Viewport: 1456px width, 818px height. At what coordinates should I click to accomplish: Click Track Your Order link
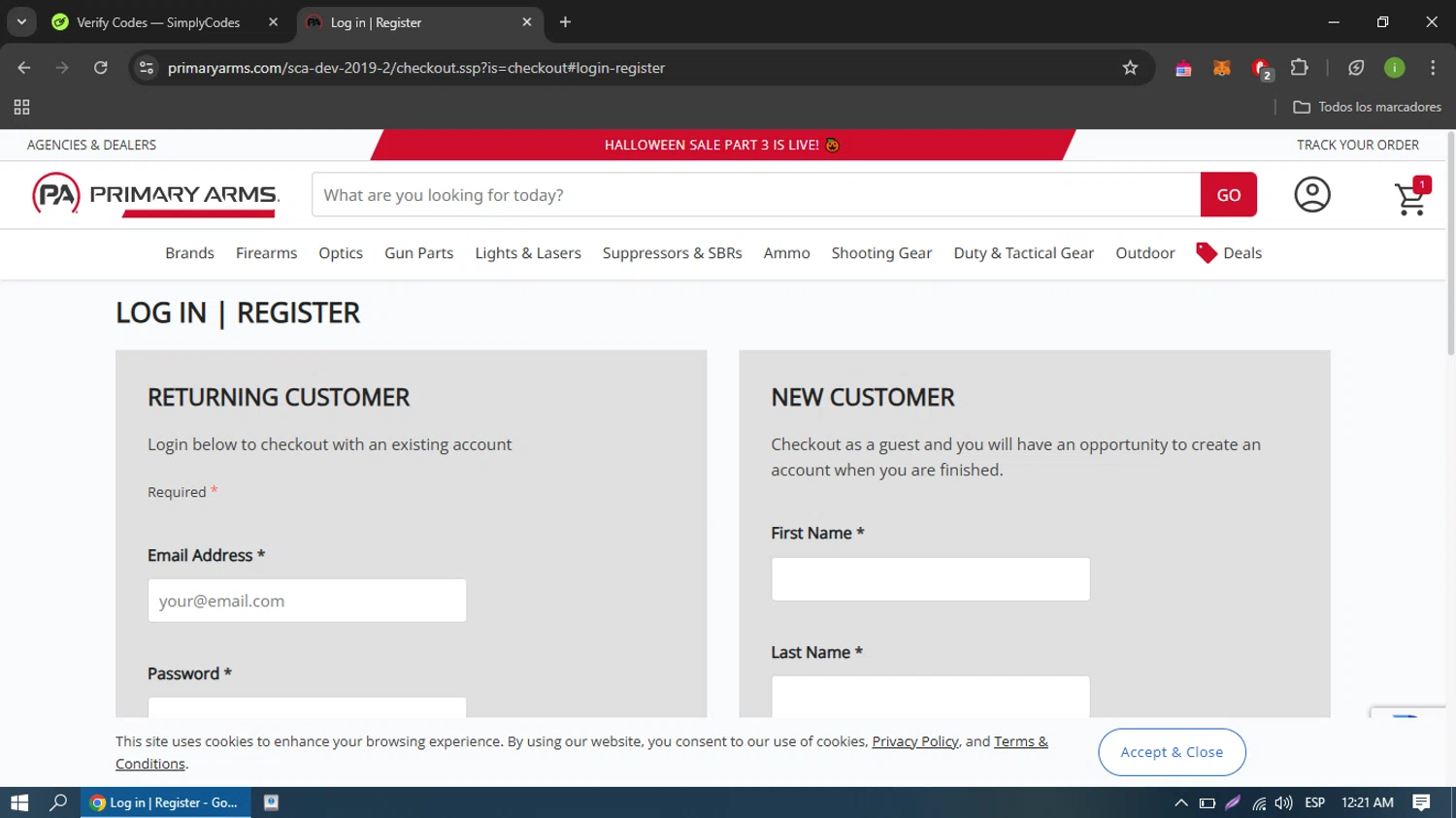click(x=1358, y=145)
